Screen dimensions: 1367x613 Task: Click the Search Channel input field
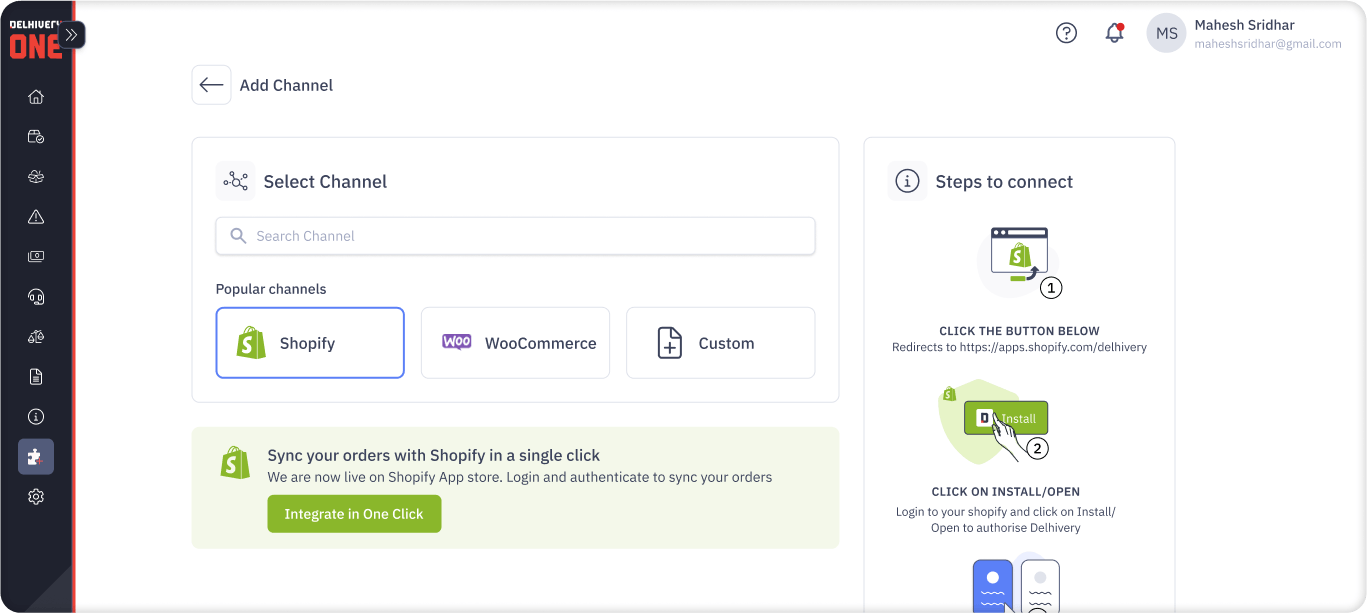pos(515,236)
